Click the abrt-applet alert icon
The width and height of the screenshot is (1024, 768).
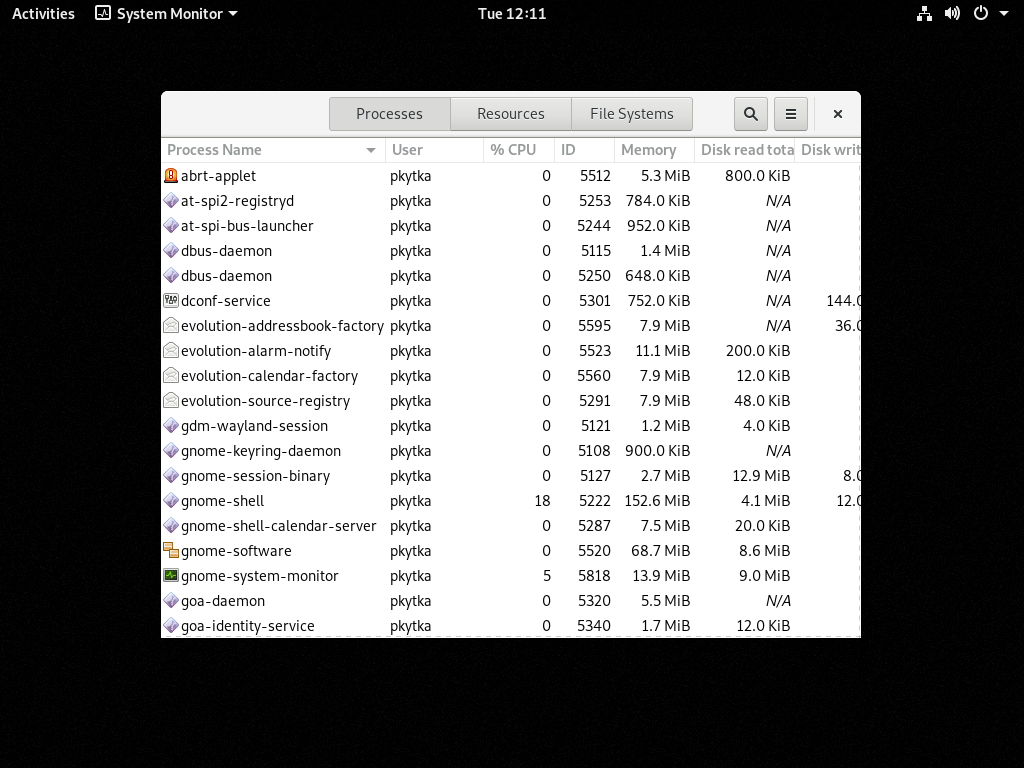[170, 176]
